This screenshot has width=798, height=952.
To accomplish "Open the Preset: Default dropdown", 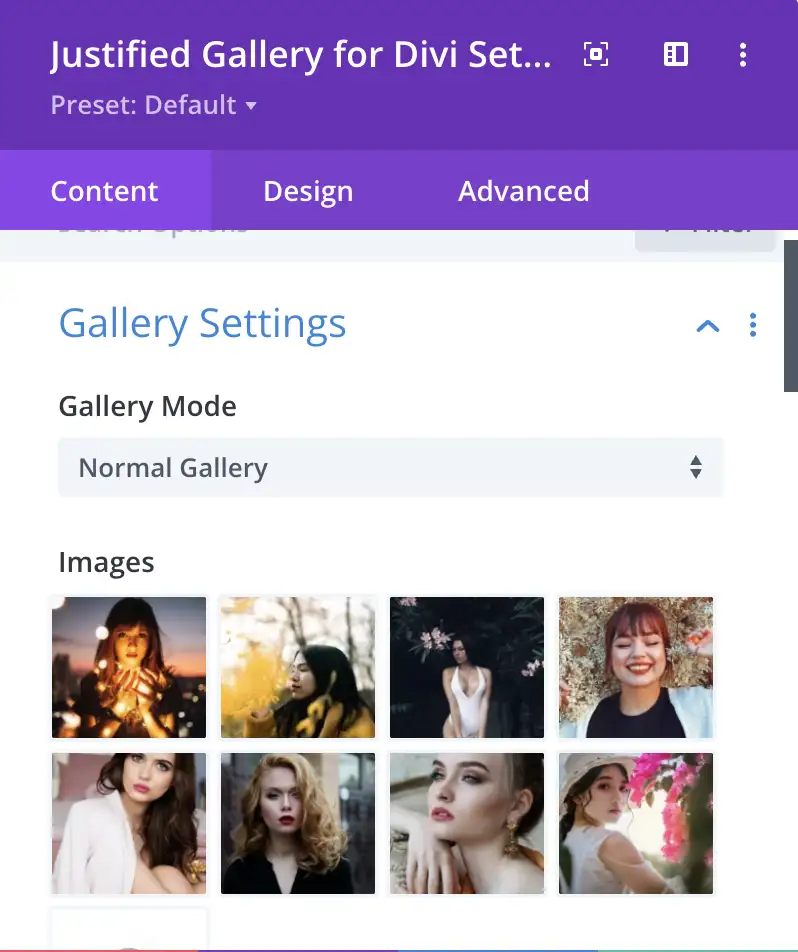I will click(x=154, y=105).
